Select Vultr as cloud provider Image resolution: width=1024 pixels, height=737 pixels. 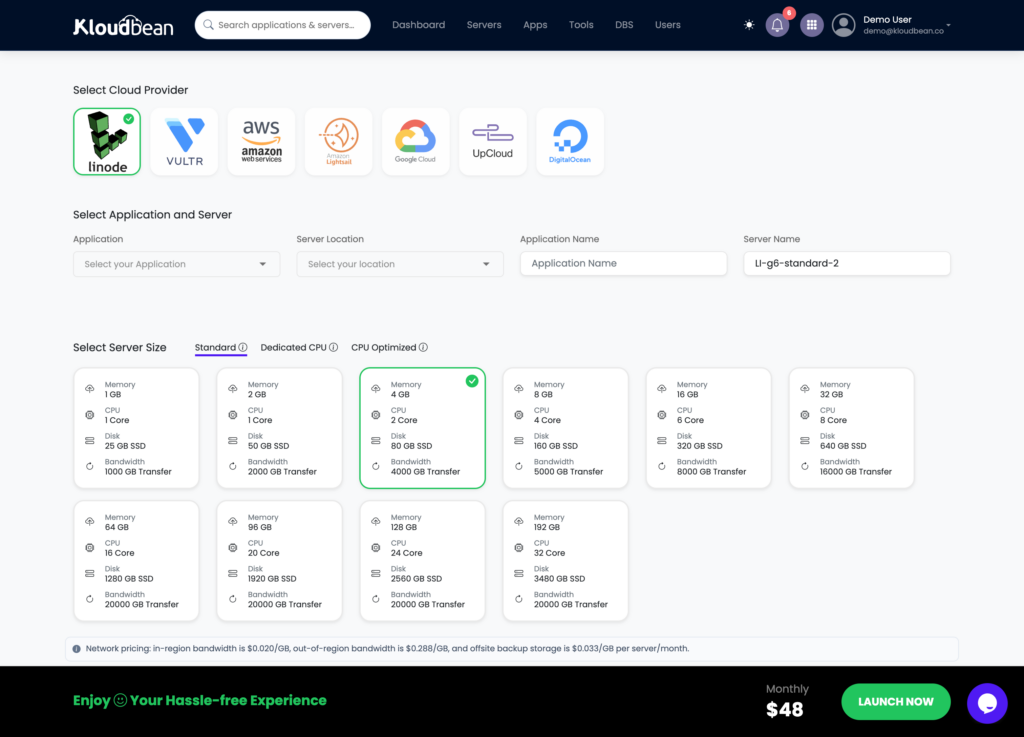tap(184, 142)
